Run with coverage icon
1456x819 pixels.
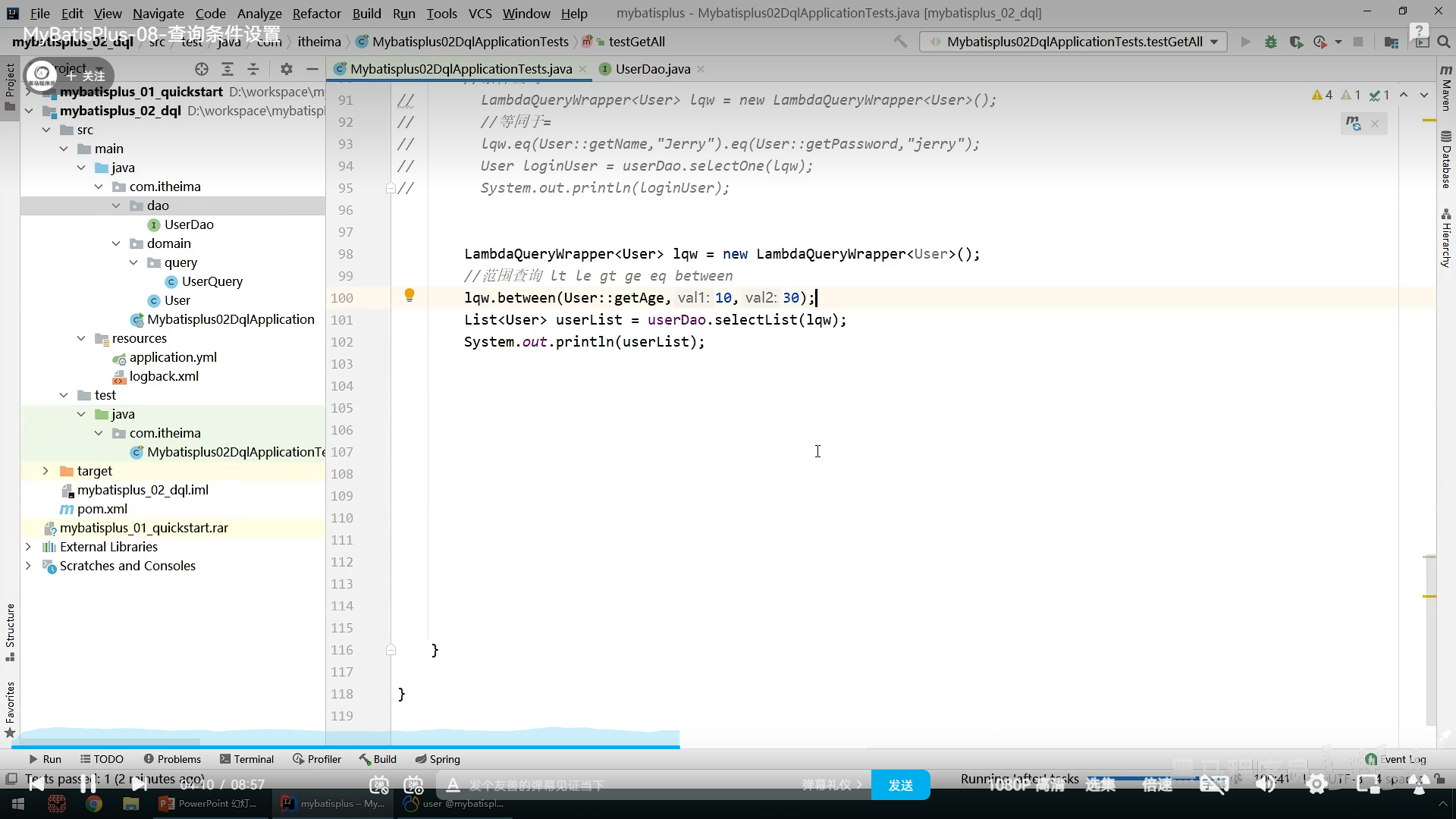(1296, 42)
